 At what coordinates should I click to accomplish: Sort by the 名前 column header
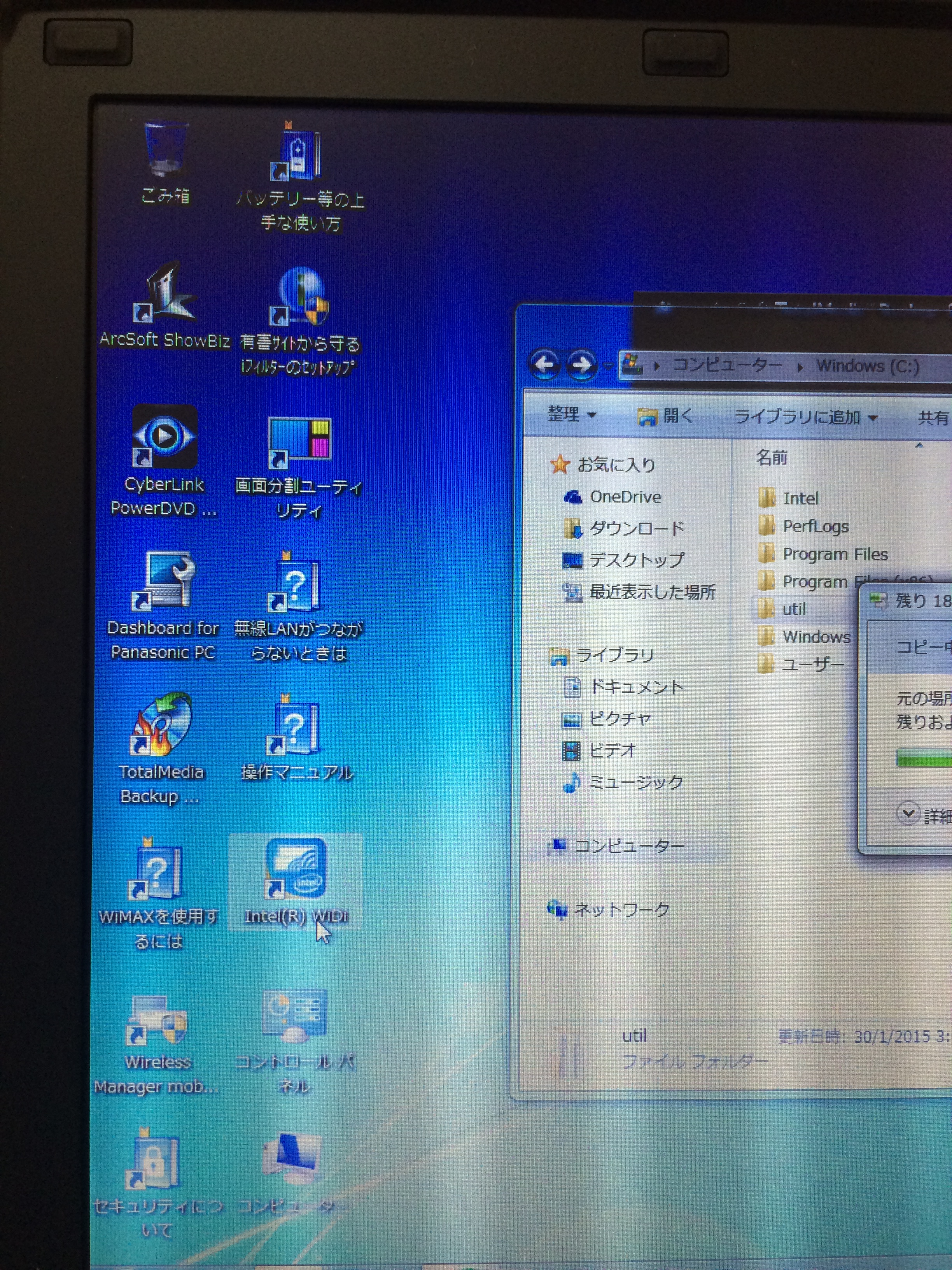click(x=772, y=458)
